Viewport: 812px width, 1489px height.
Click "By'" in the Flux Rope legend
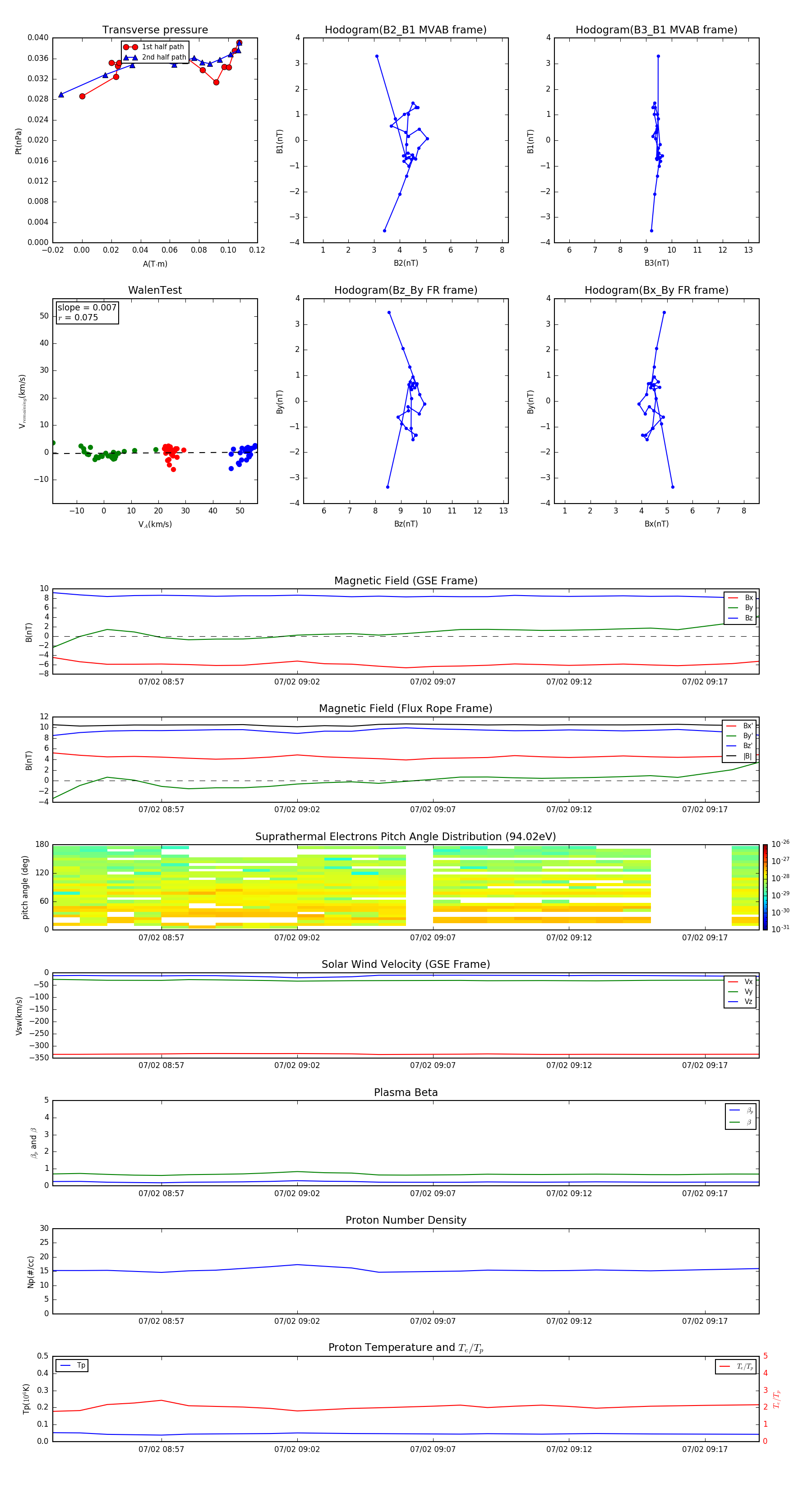[740, 736]
